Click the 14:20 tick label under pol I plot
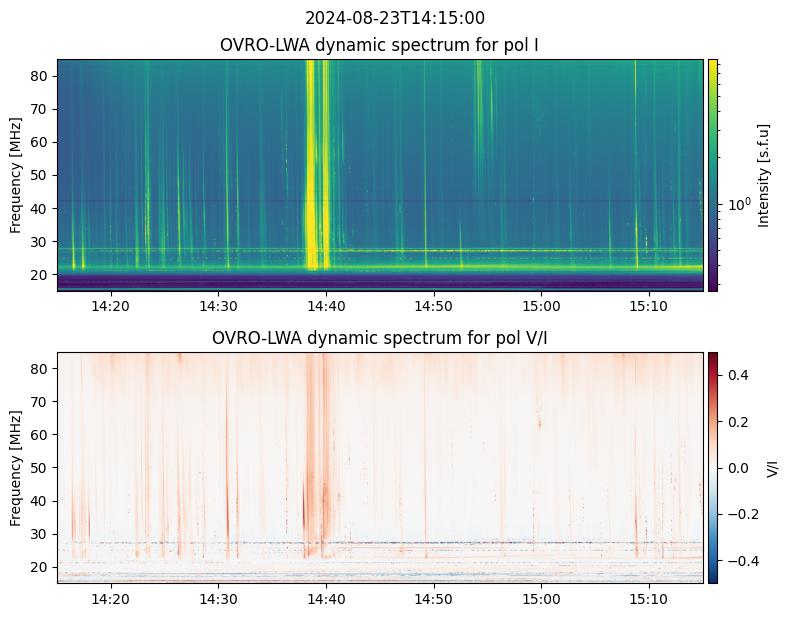 [111, 306]
